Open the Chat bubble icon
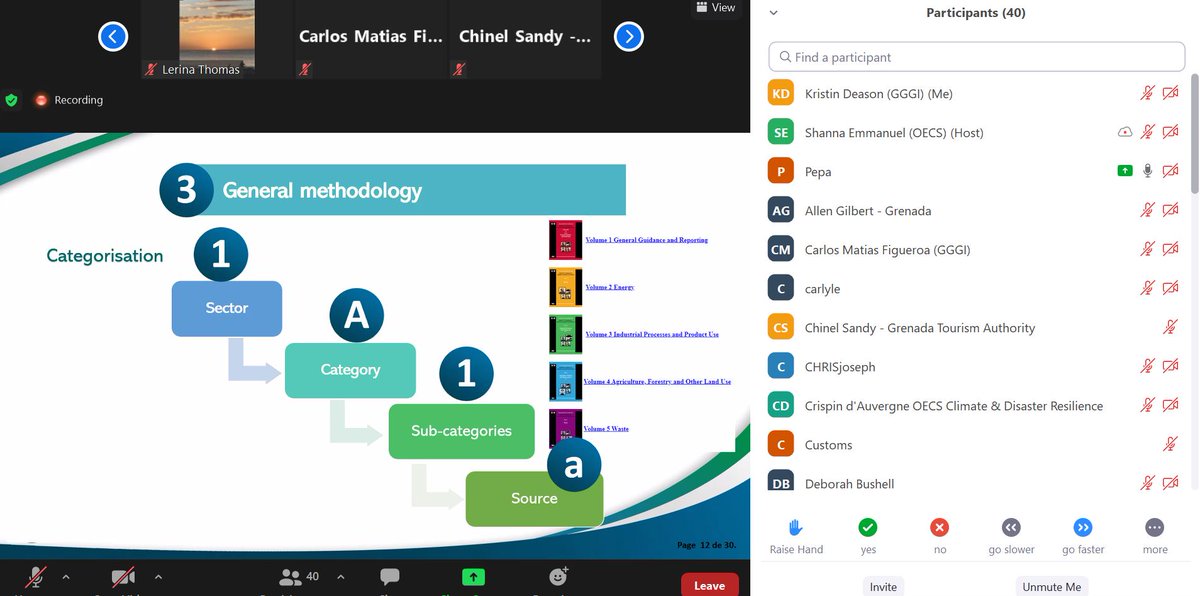This screenshot has width=1200, height=596. click(x=390, y=577)
